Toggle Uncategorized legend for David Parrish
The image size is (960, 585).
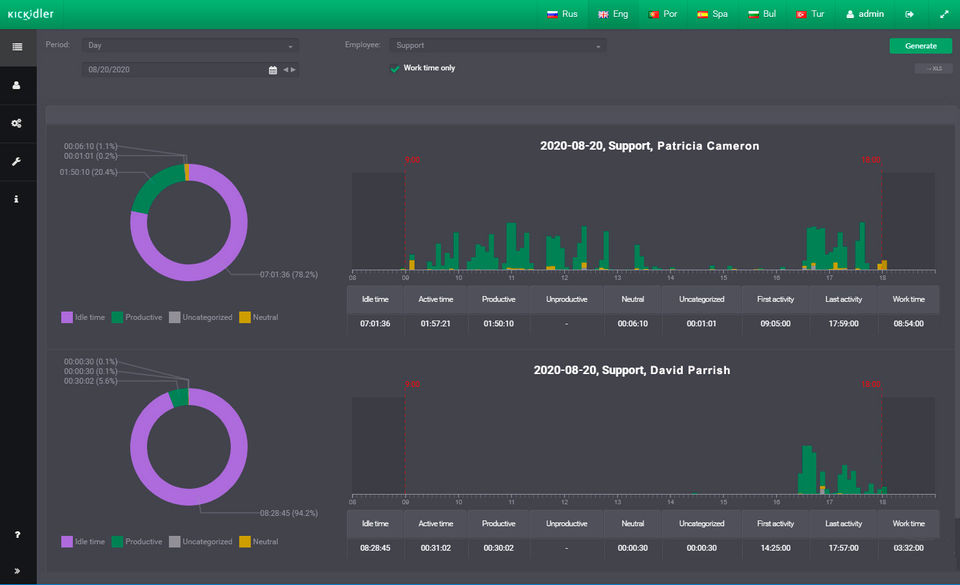pos(201,542)
